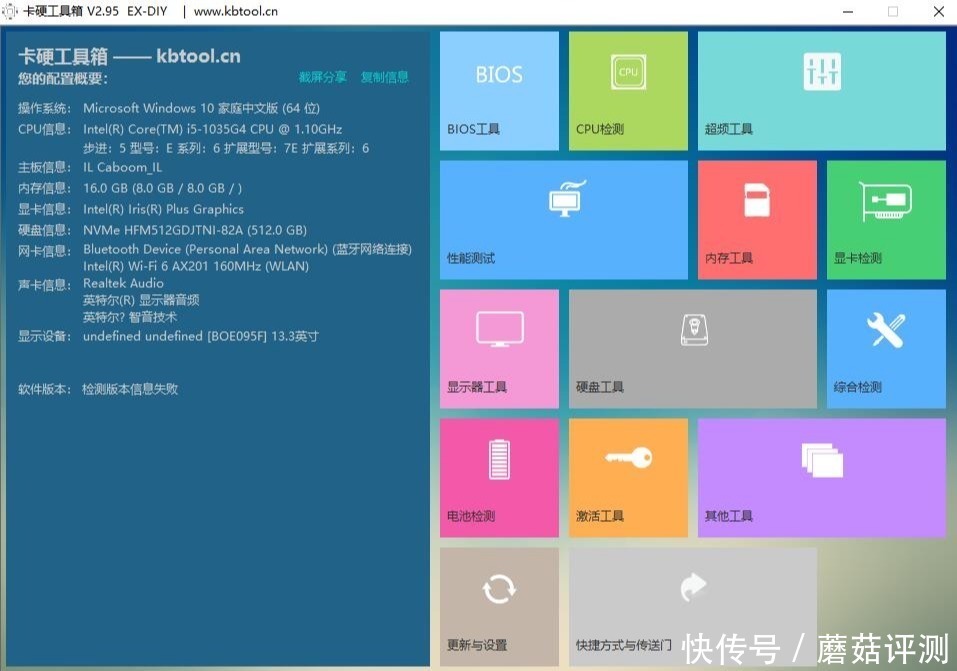Open the BIOS工具 (BIOS Tools) tile
This screenshot has width=957, height=671.
click(498, 90)
